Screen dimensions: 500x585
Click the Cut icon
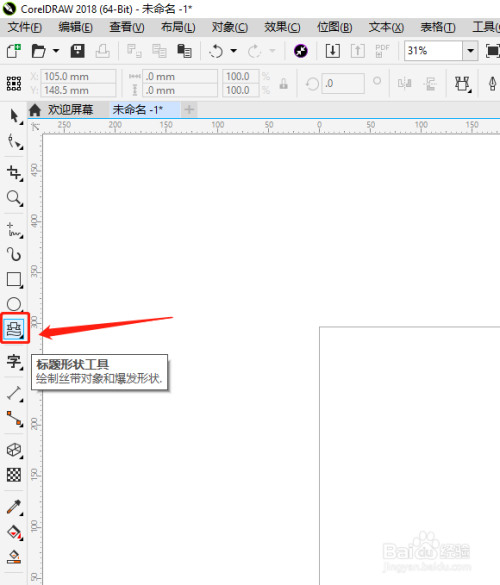134,51
